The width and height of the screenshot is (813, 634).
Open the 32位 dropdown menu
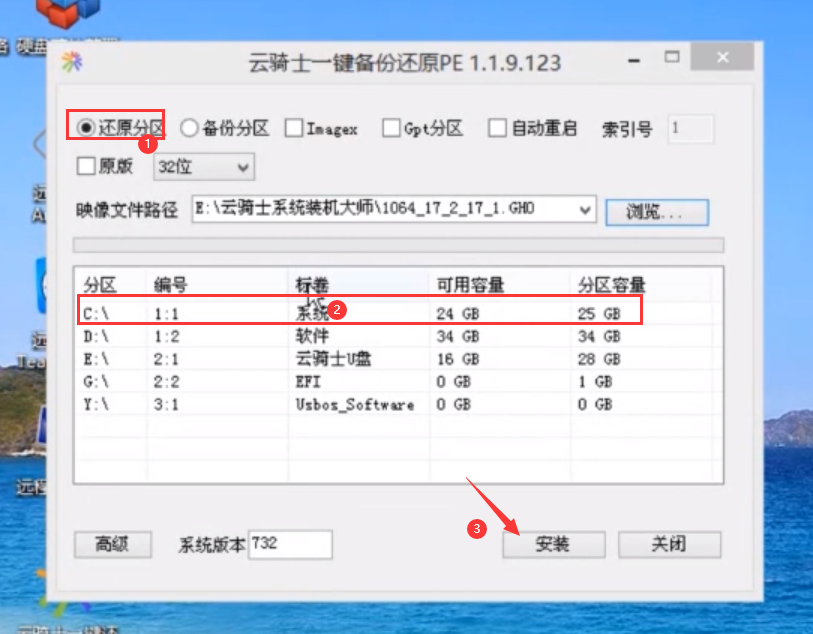tap(203, 167)
